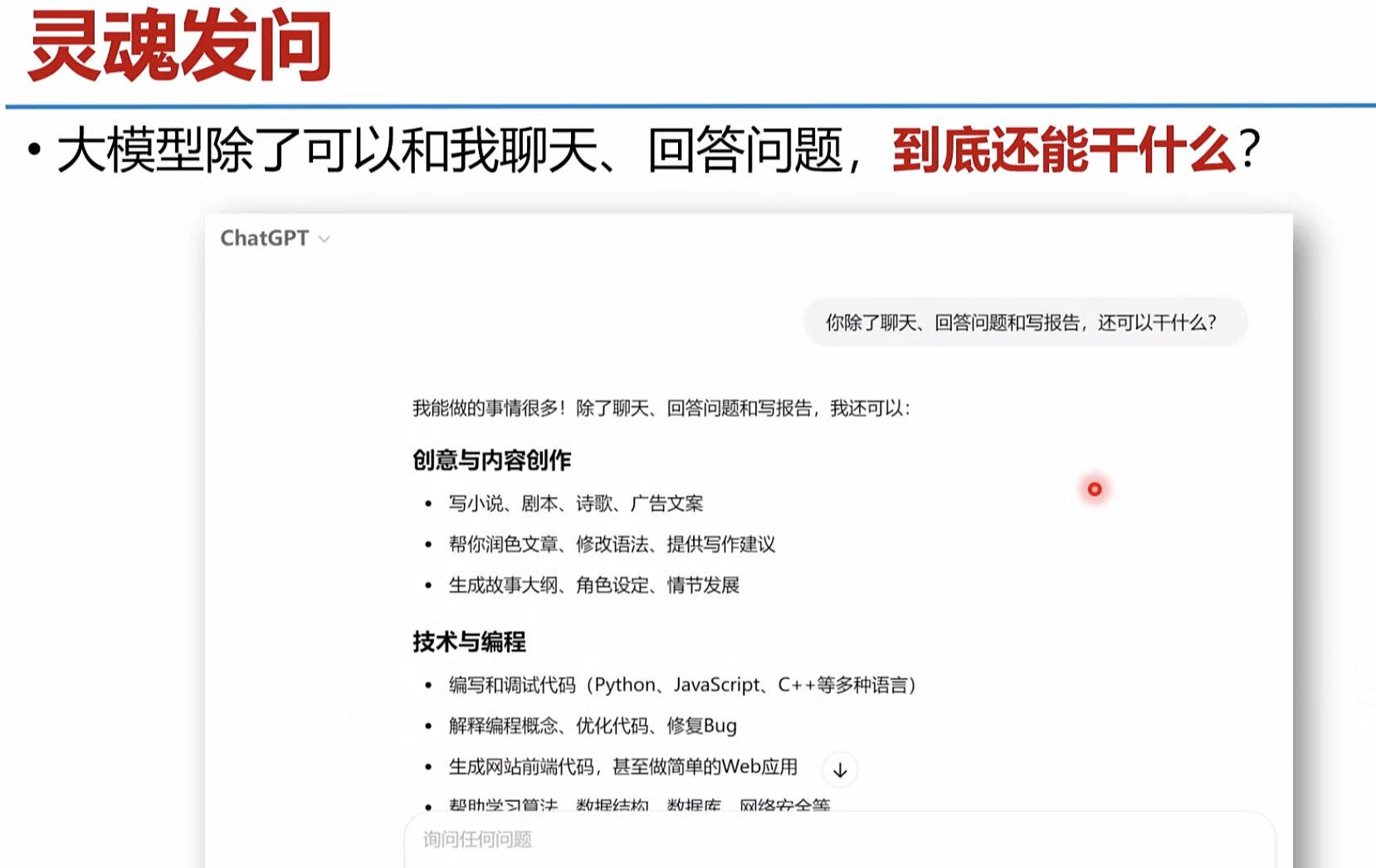Viewport: 1376px width, 868px height.
Task: Click the scroll-to-bottom arrow button
Action: pos(840,769)
